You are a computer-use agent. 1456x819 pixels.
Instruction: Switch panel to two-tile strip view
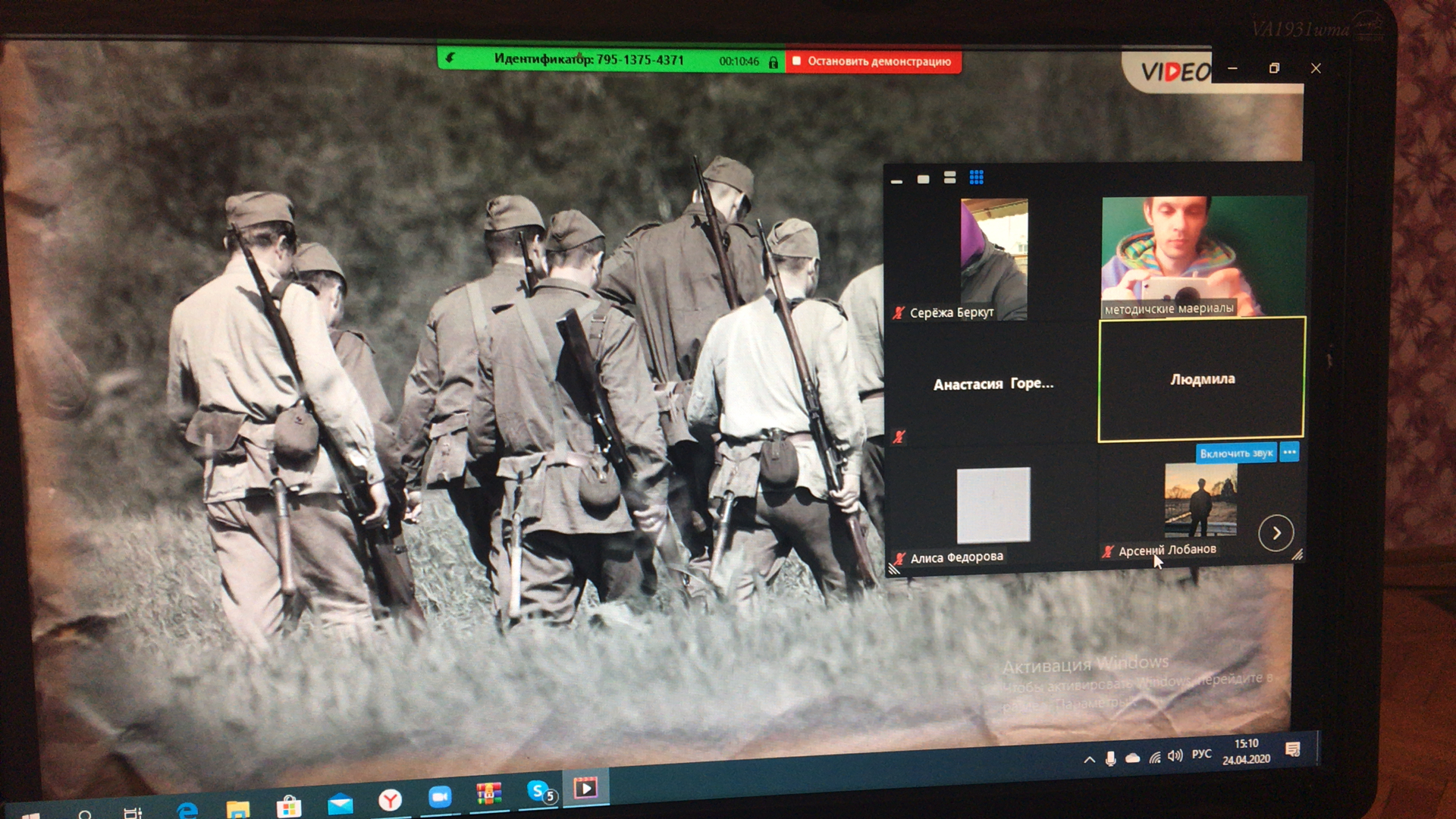click(x=949, y=177)
